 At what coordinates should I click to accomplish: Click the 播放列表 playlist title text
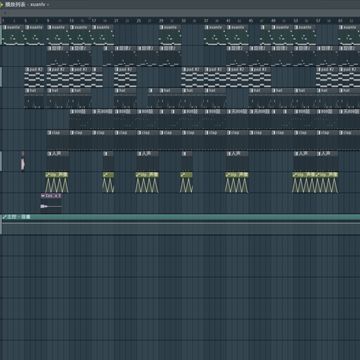point(15,5)
